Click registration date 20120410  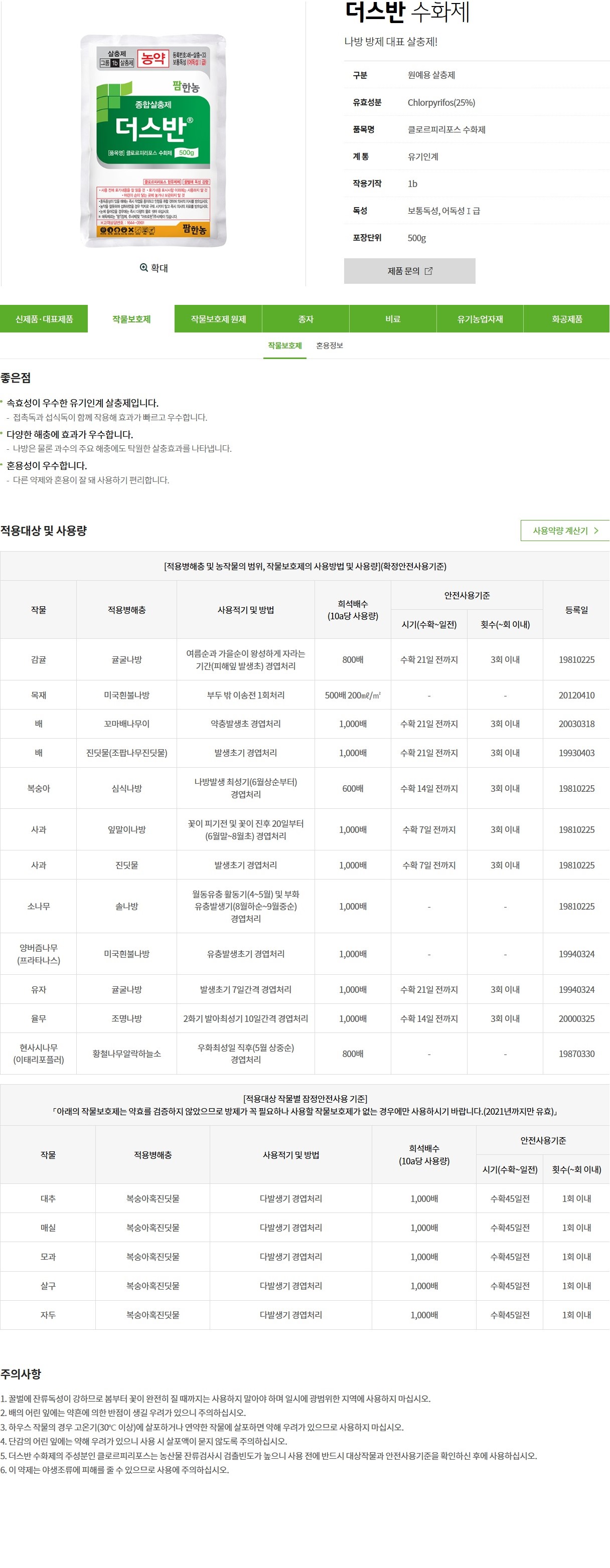pyautogui.click(x=576, y=695)
